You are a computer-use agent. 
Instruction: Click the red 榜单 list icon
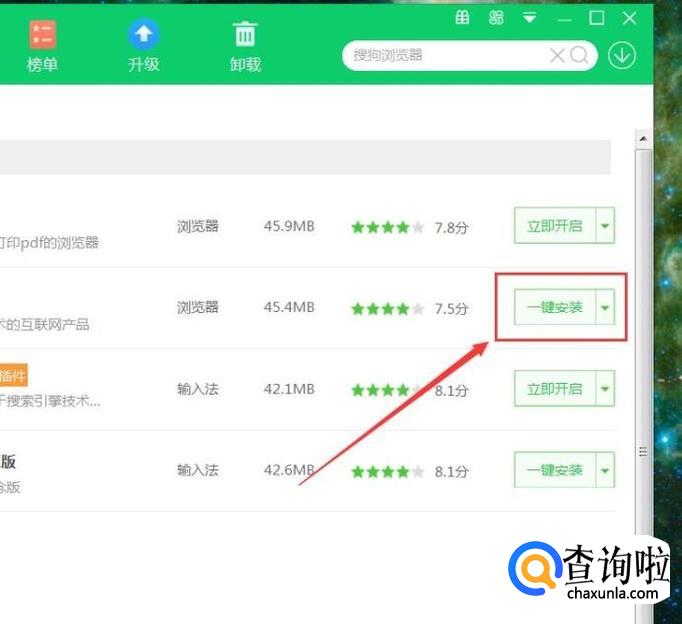[x=42, y=34]
